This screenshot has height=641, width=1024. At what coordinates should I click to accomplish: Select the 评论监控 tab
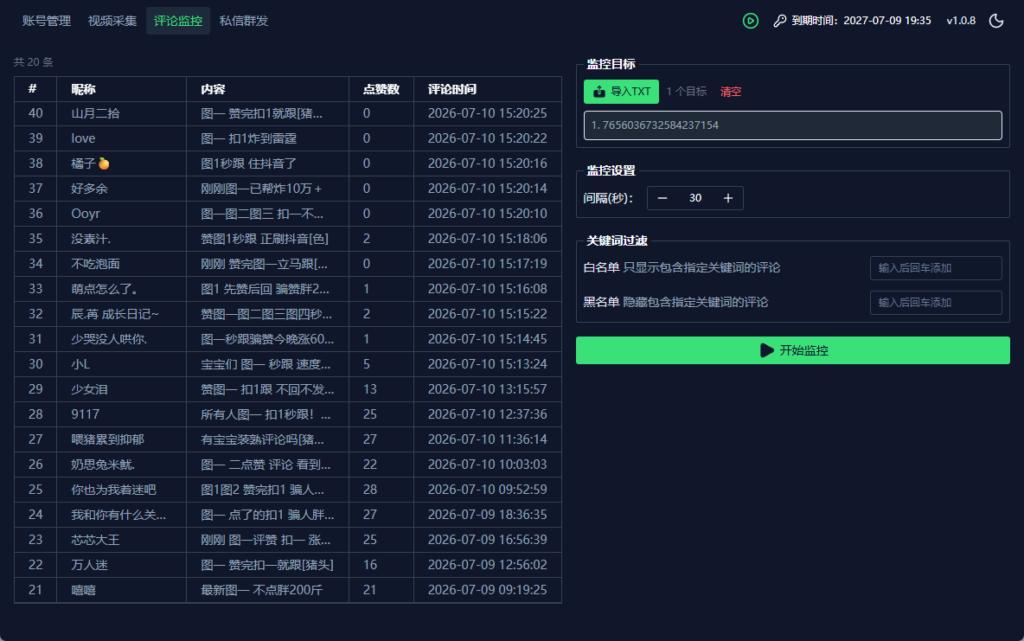[178, 21]
